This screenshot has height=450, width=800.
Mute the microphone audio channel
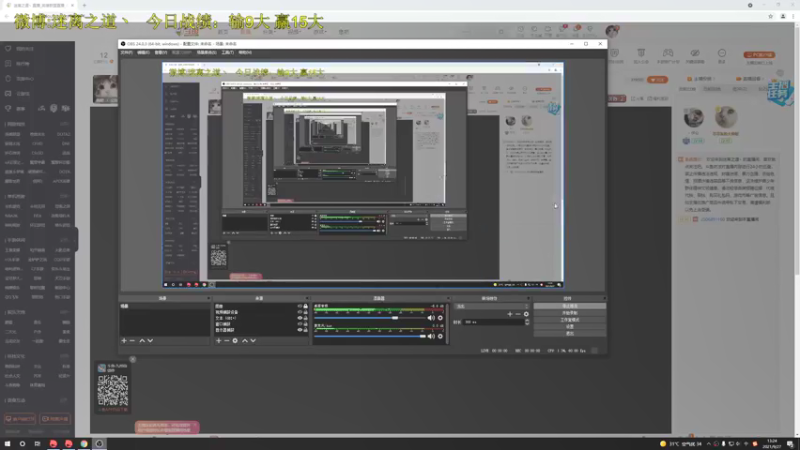tap(431, 336)
